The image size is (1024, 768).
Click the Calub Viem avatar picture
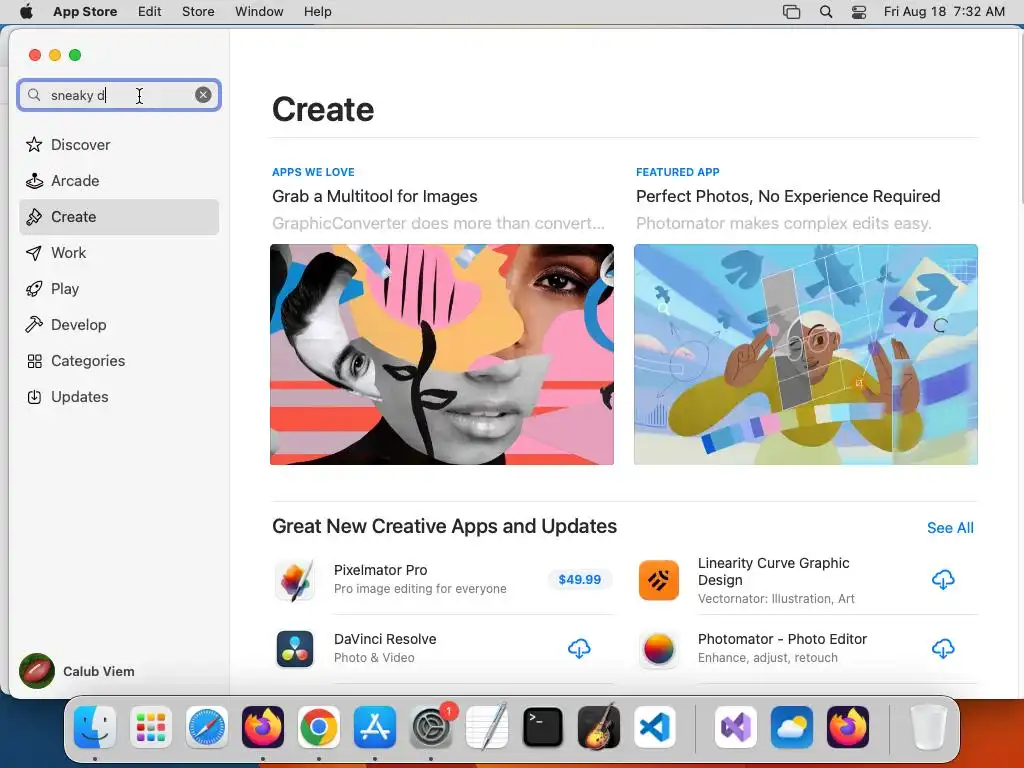click(x=37, y=671)
